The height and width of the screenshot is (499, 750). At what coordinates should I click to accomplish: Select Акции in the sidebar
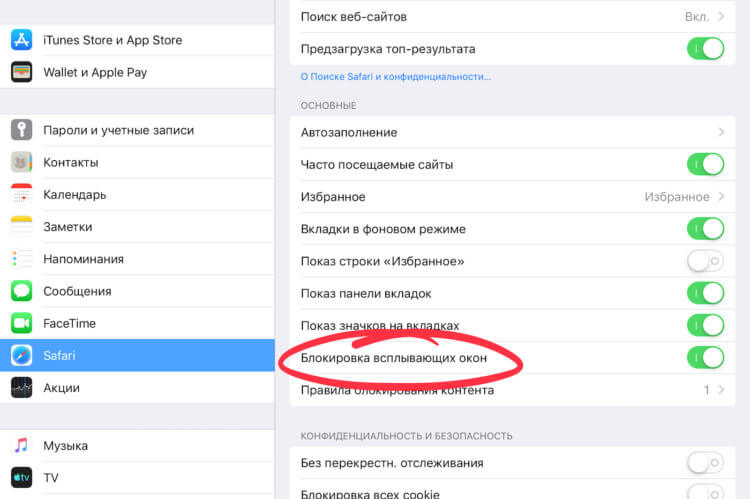pos(137,388)
